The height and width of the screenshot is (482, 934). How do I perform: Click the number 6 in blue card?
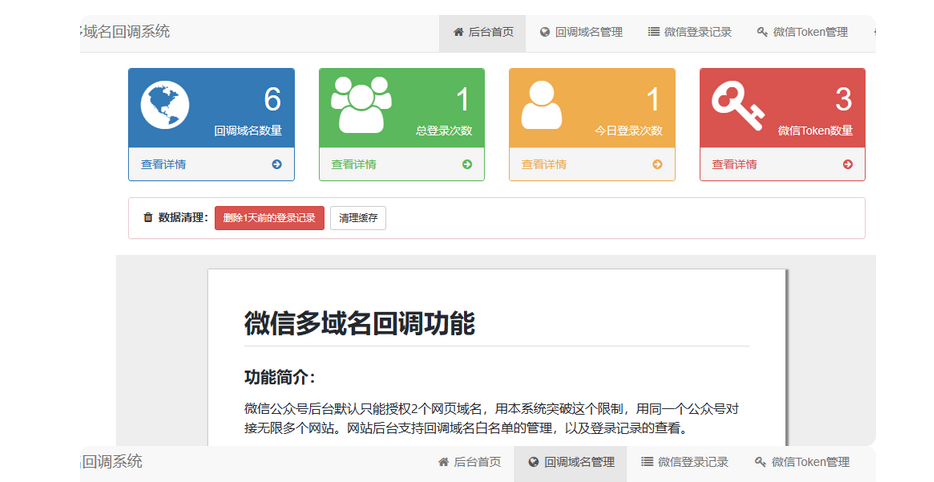272,99
